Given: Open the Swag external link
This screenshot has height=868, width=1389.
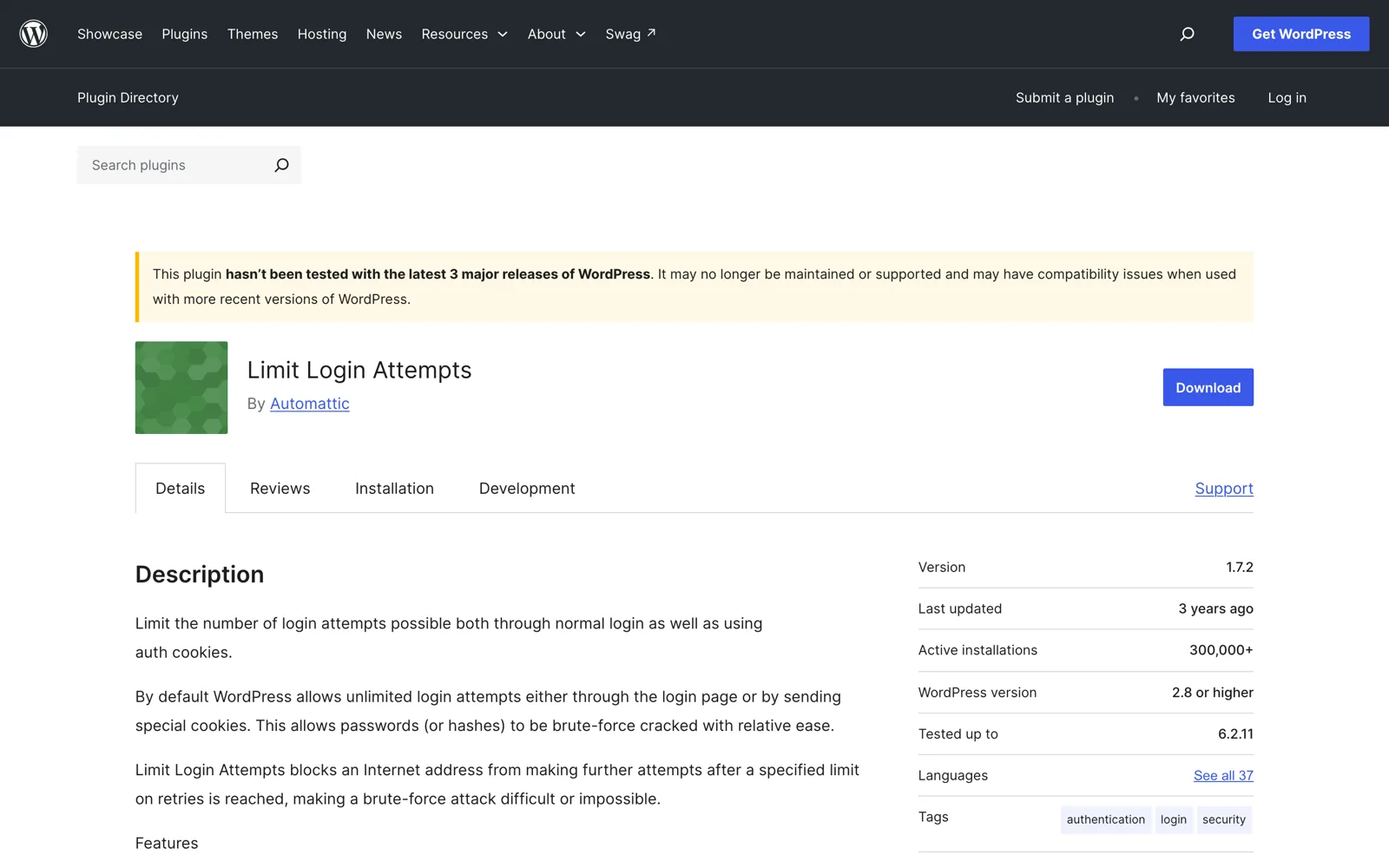Looking at the screenshot, I should pyautogui.click(x=631, y=34).
